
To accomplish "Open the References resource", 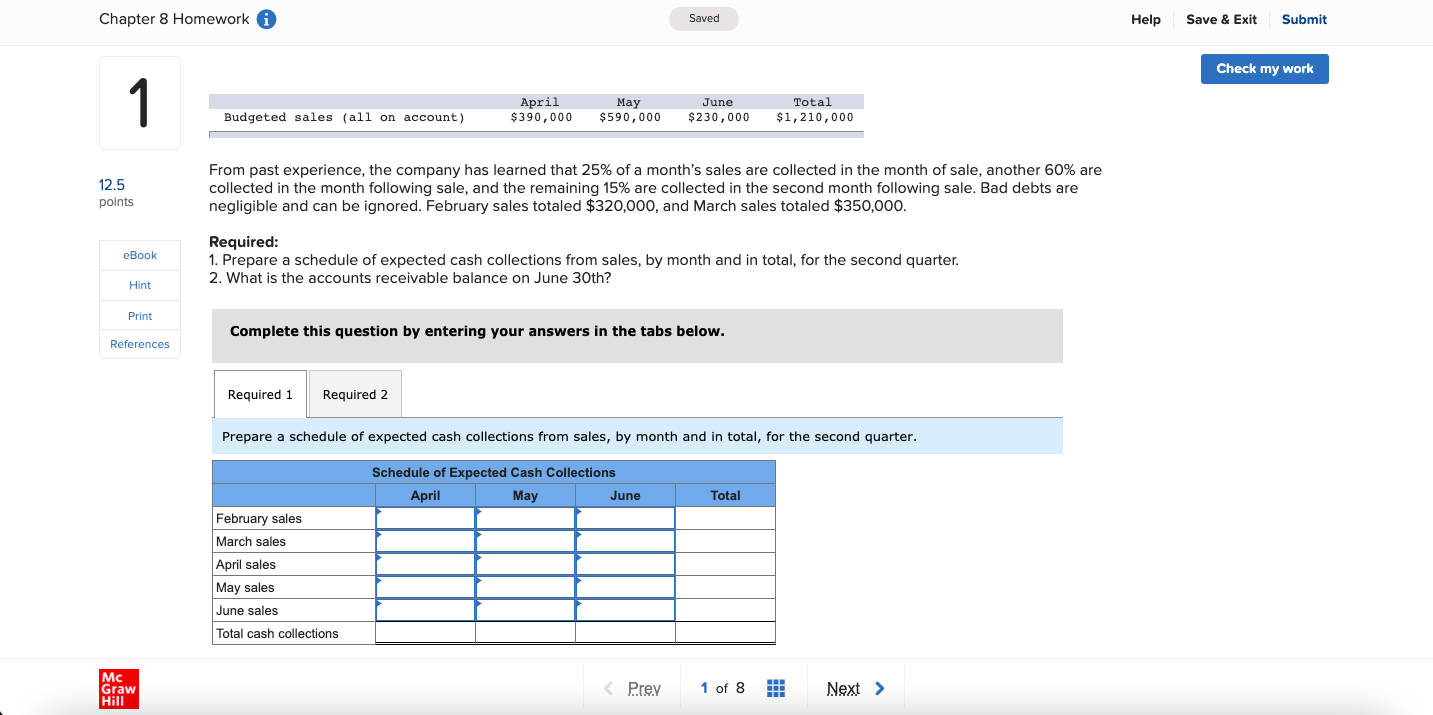I will [139, 344].
